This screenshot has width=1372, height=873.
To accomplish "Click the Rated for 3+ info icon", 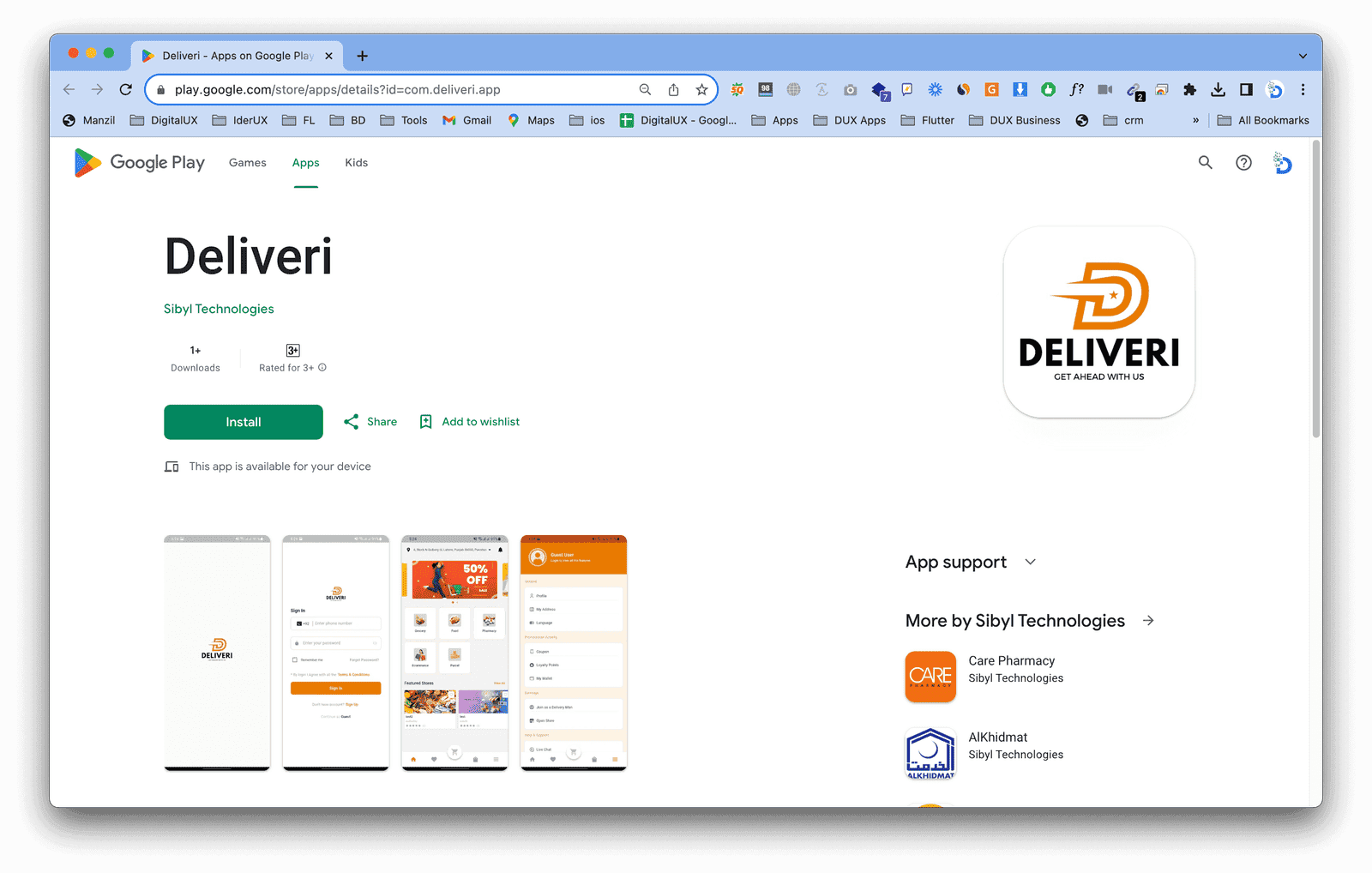I will coord(322,368).
